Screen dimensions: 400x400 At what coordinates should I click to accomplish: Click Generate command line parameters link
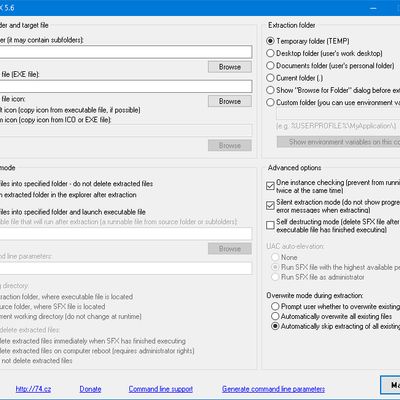(273, 389)
